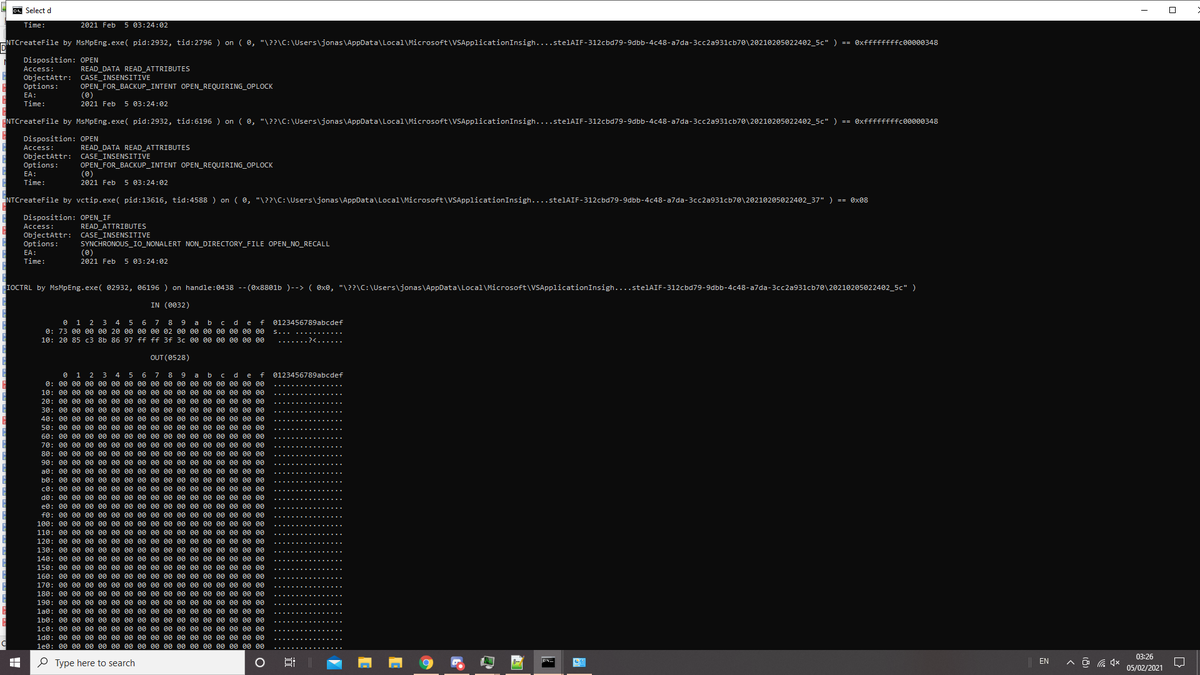The width and height of the screenshot is (1200, 675).
Task: Click NTCreateFile line with tid:6196
Action: point(472,121)
